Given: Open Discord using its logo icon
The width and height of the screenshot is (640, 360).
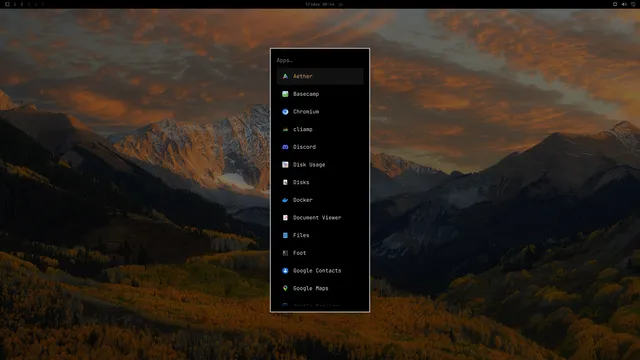Looking at the screenshot, I should pos(285,147).
